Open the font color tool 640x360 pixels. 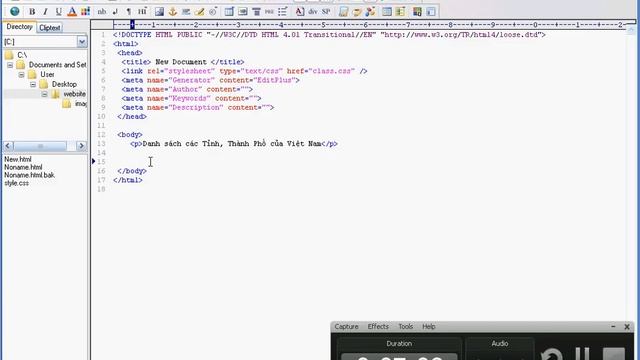tap(72, 12)
